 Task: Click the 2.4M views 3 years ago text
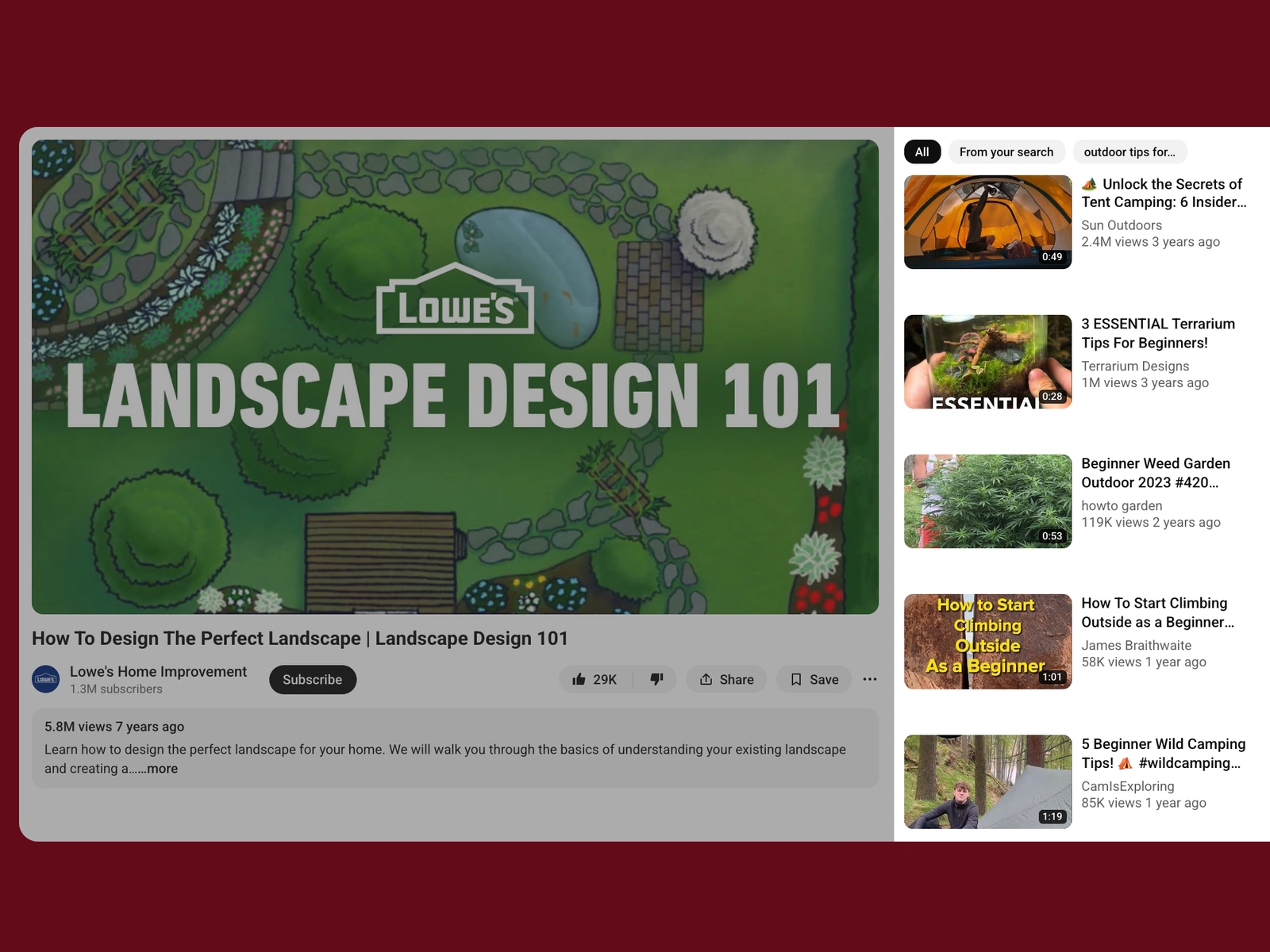1150,242
